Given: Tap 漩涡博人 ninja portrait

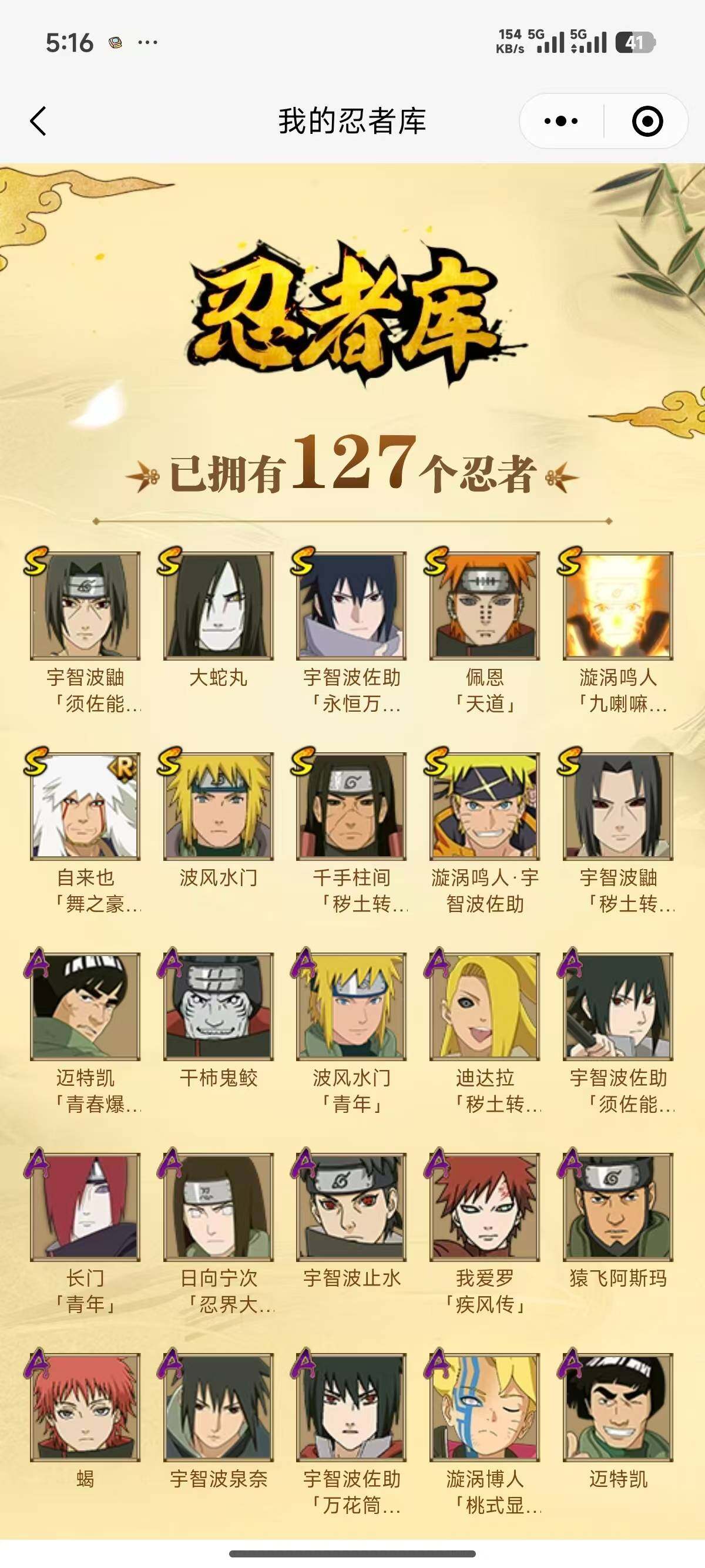Looking at the screenshot, I should 485,1407.
